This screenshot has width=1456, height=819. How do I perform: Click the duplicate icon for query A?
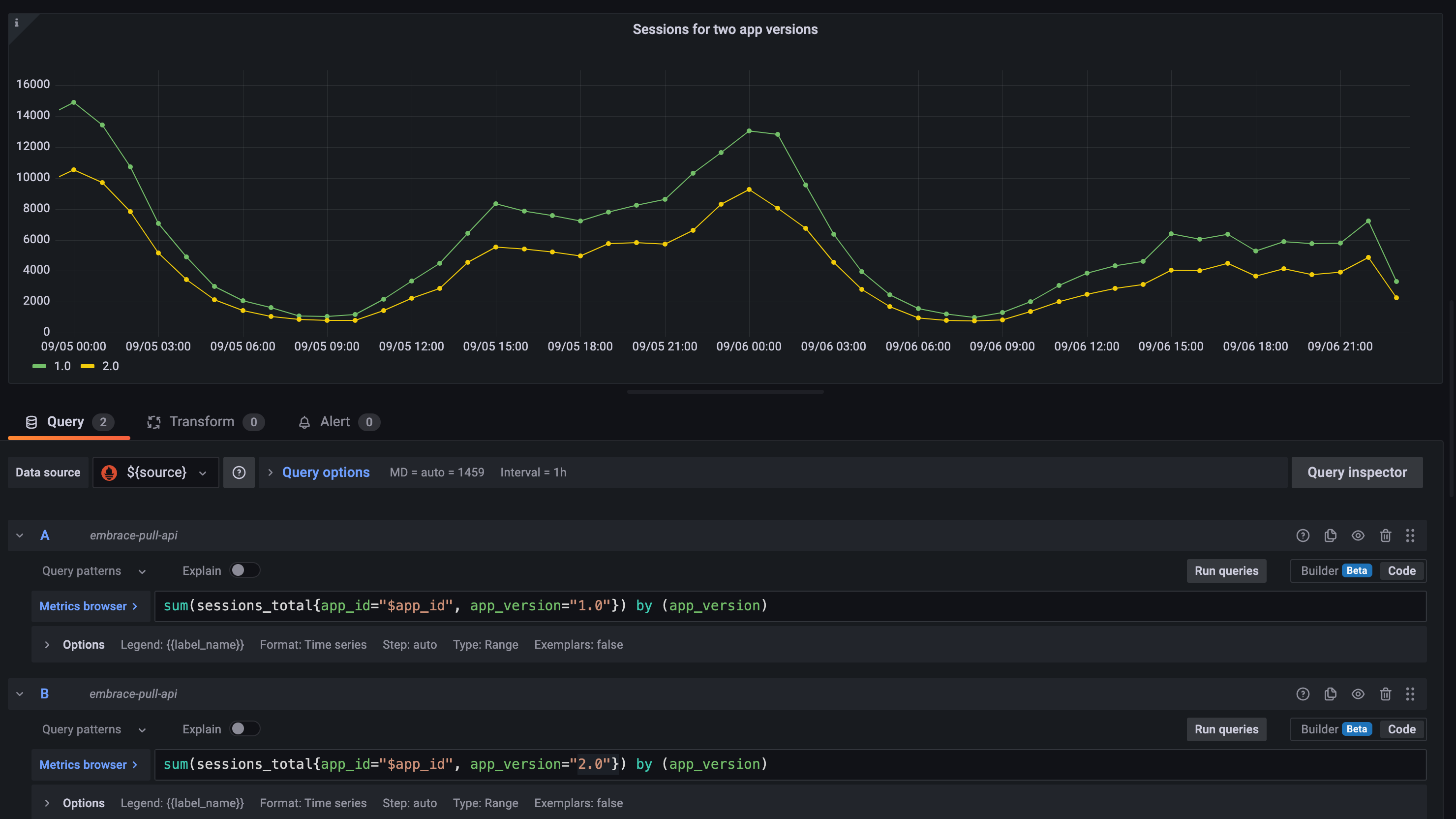pyautogui.click(x=1330, y=535)
